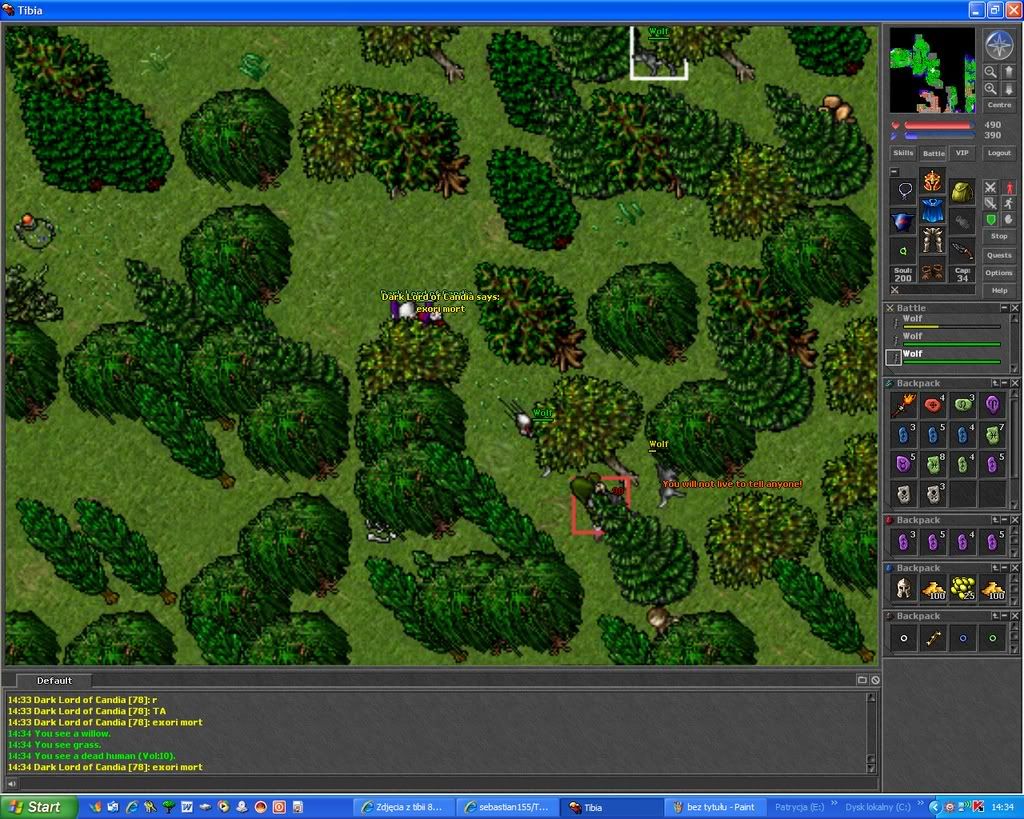1024x819 pixels.
Task: Toggle chat volume speaker icon
Action: click(11, 784)
